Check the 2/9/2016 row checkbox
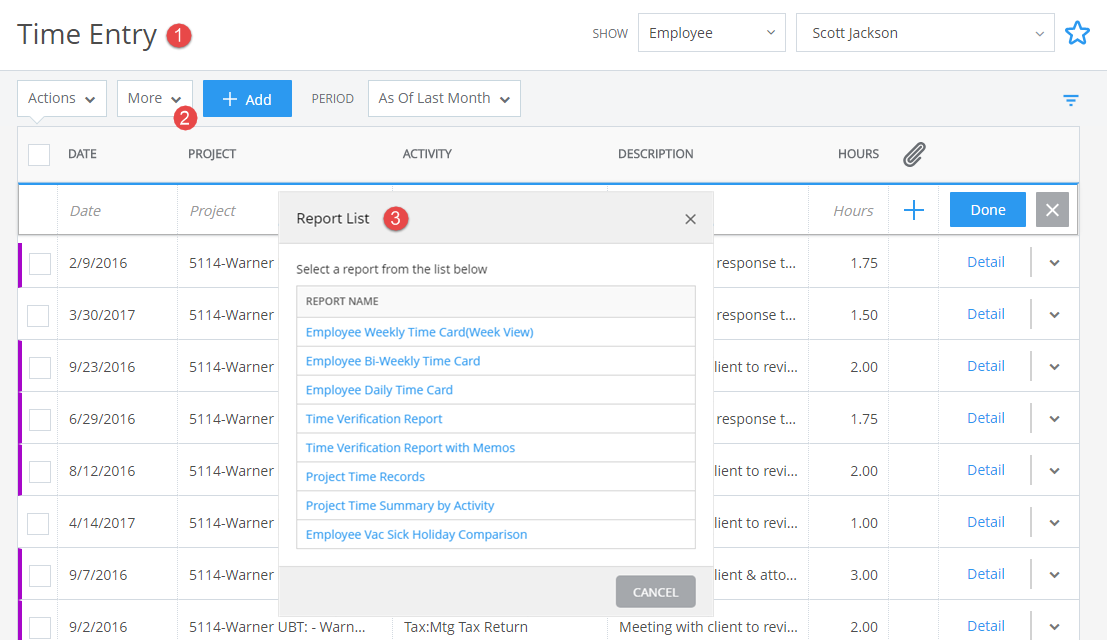This screenshot has width=1107, height=640. point(40,263)
